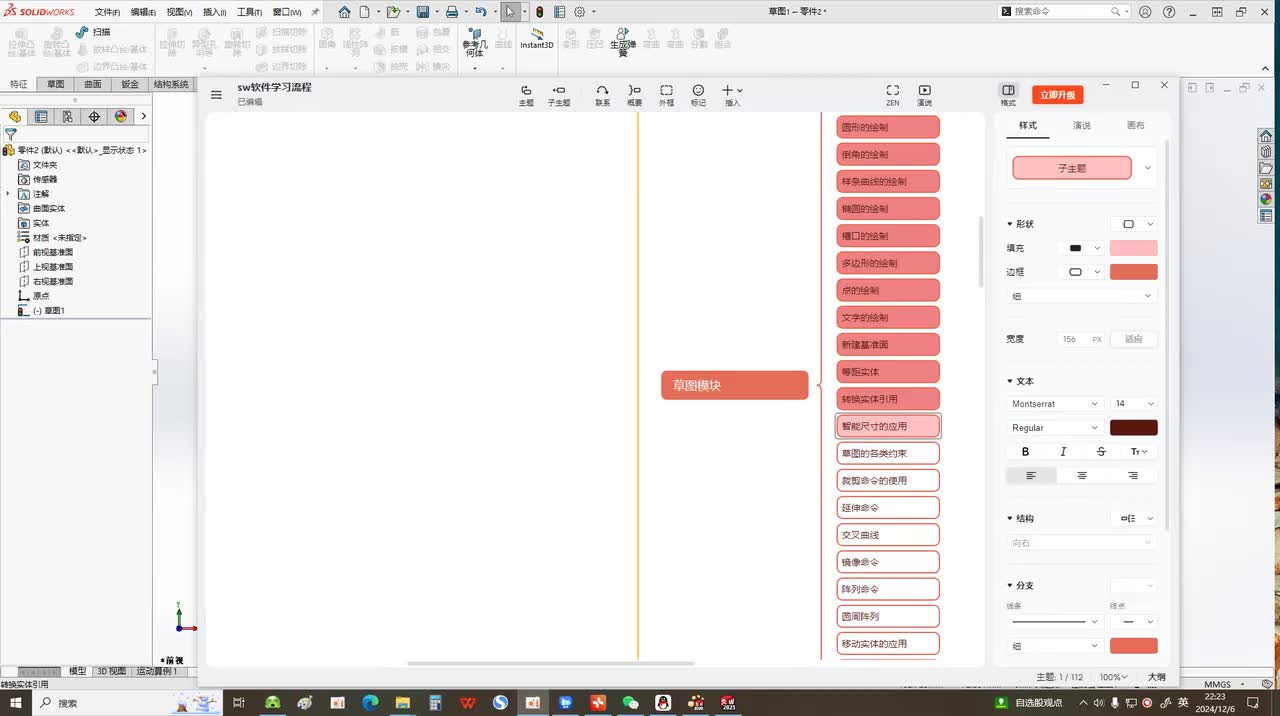The image size is (1280, 716).
Task: Open the Insert (插入) dropdown
Action: (x=732, y=95)
